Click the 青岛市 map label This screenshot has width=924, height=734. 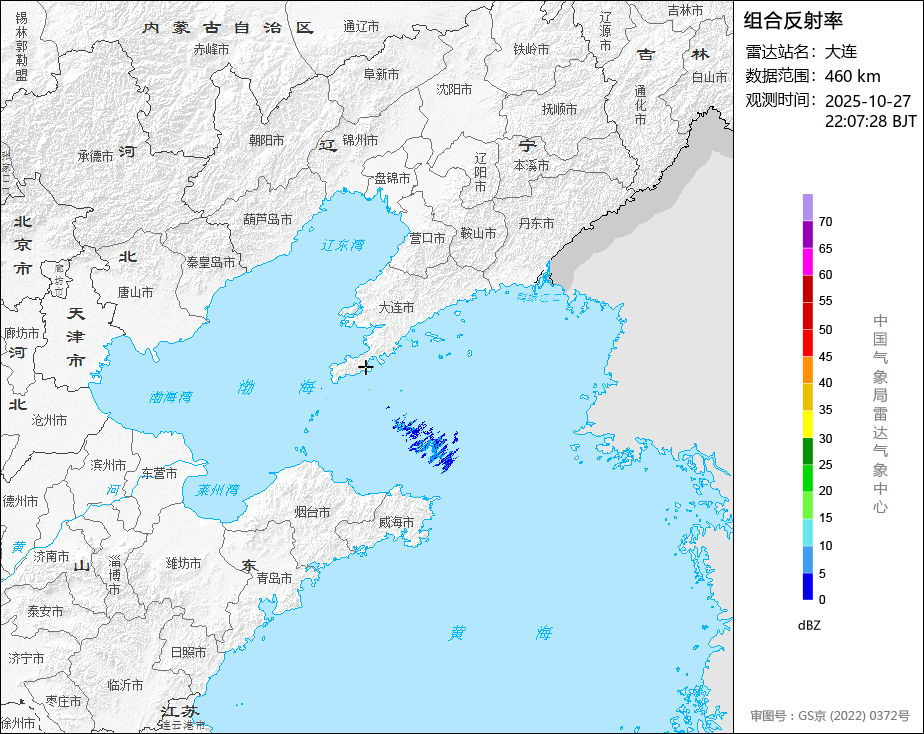[274, 578]
